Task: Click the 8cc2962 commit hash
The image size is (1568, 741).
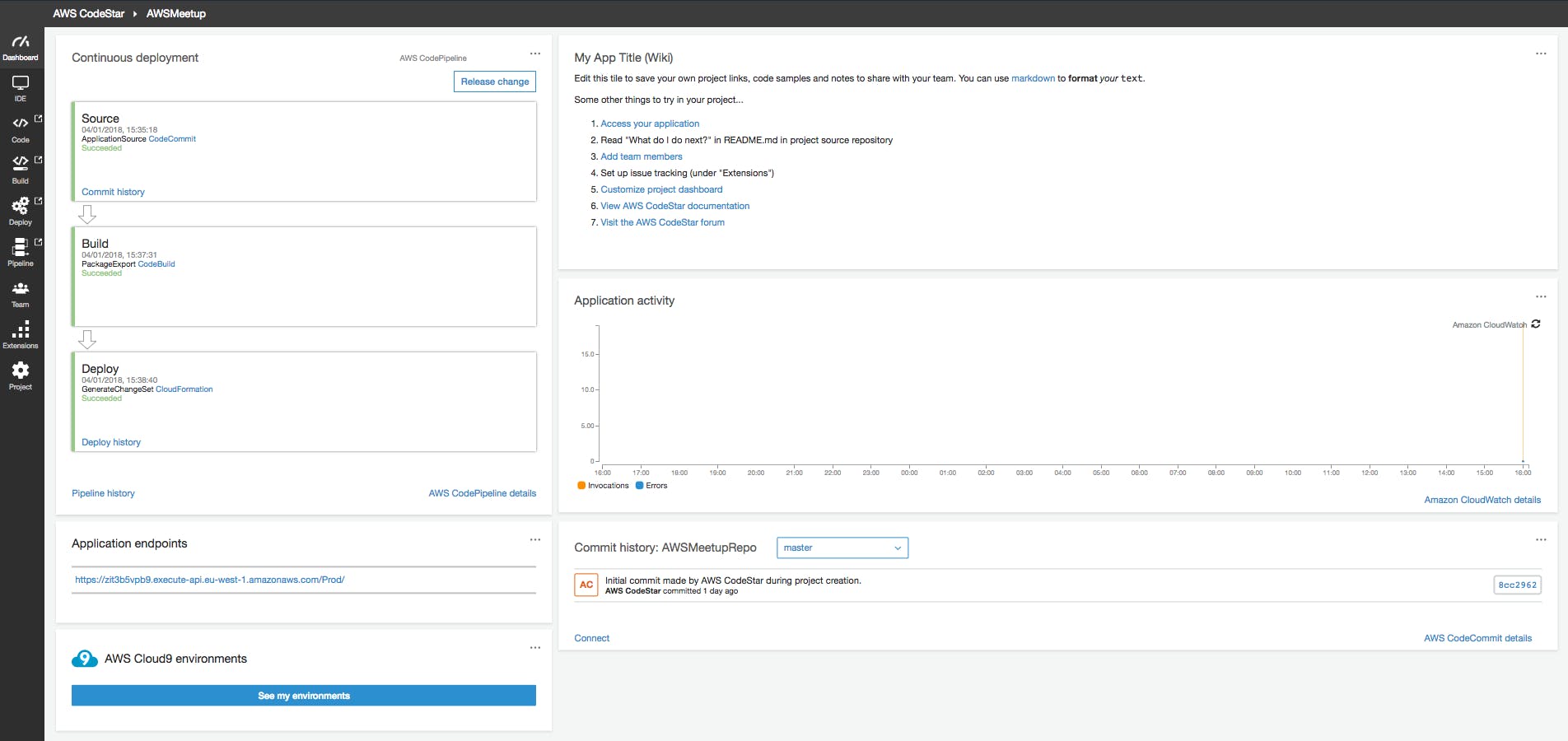Action: [x=1516, y=585]
